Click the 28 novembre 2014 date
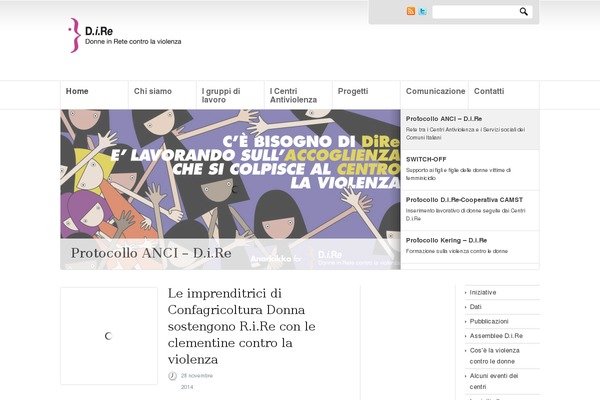 click(x=197, y=381)
